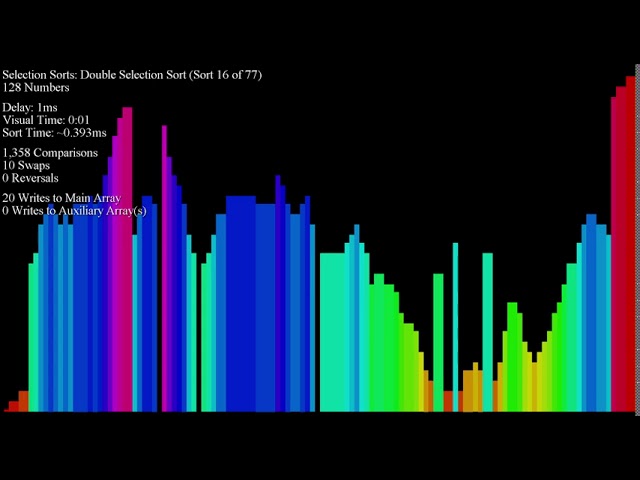Click '20 Writes to Main Array' text
Screen dimensions: 640x480
point(62,198)
